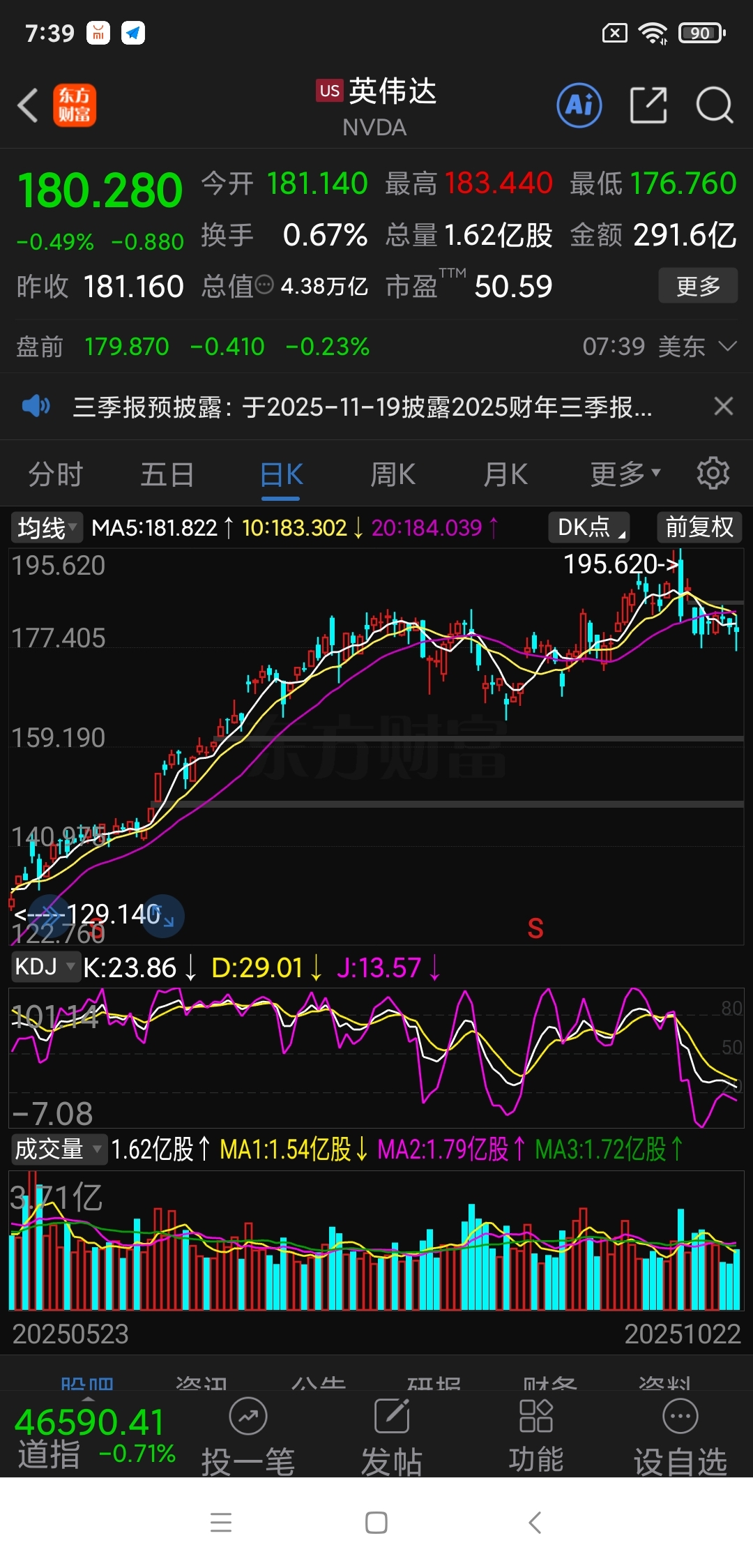753x1568 pixels.
Task: Open the 更多 chart period dropdown
Action: (625, 475)
